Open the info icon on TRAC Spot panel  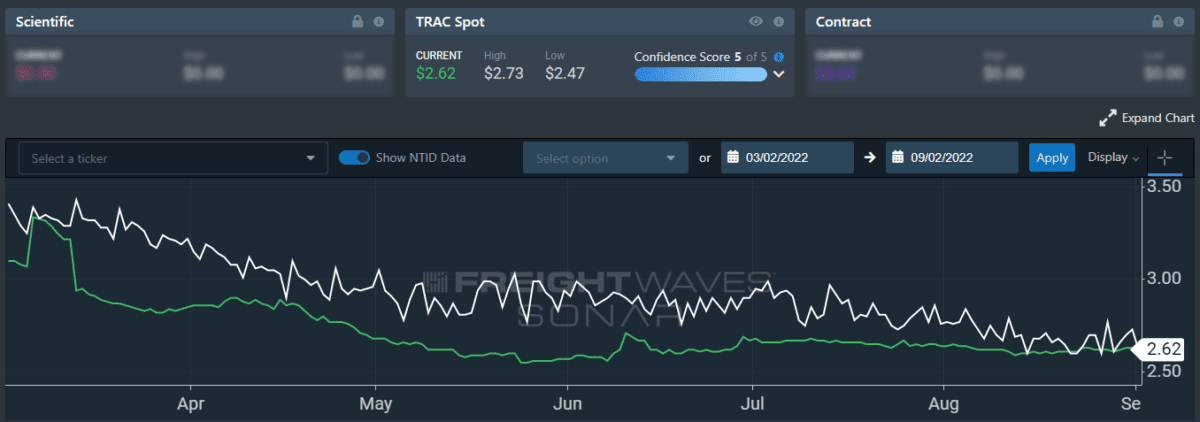click(x=778, y=21)
